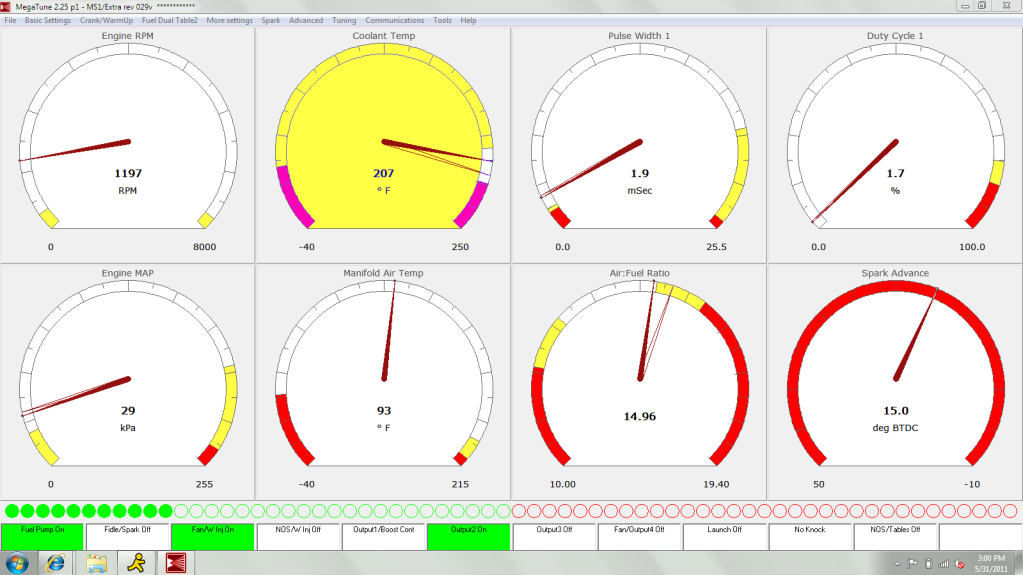Screen dimensions: 1023x575
Task: Open the Advanced menu
Action: [306, 20]
